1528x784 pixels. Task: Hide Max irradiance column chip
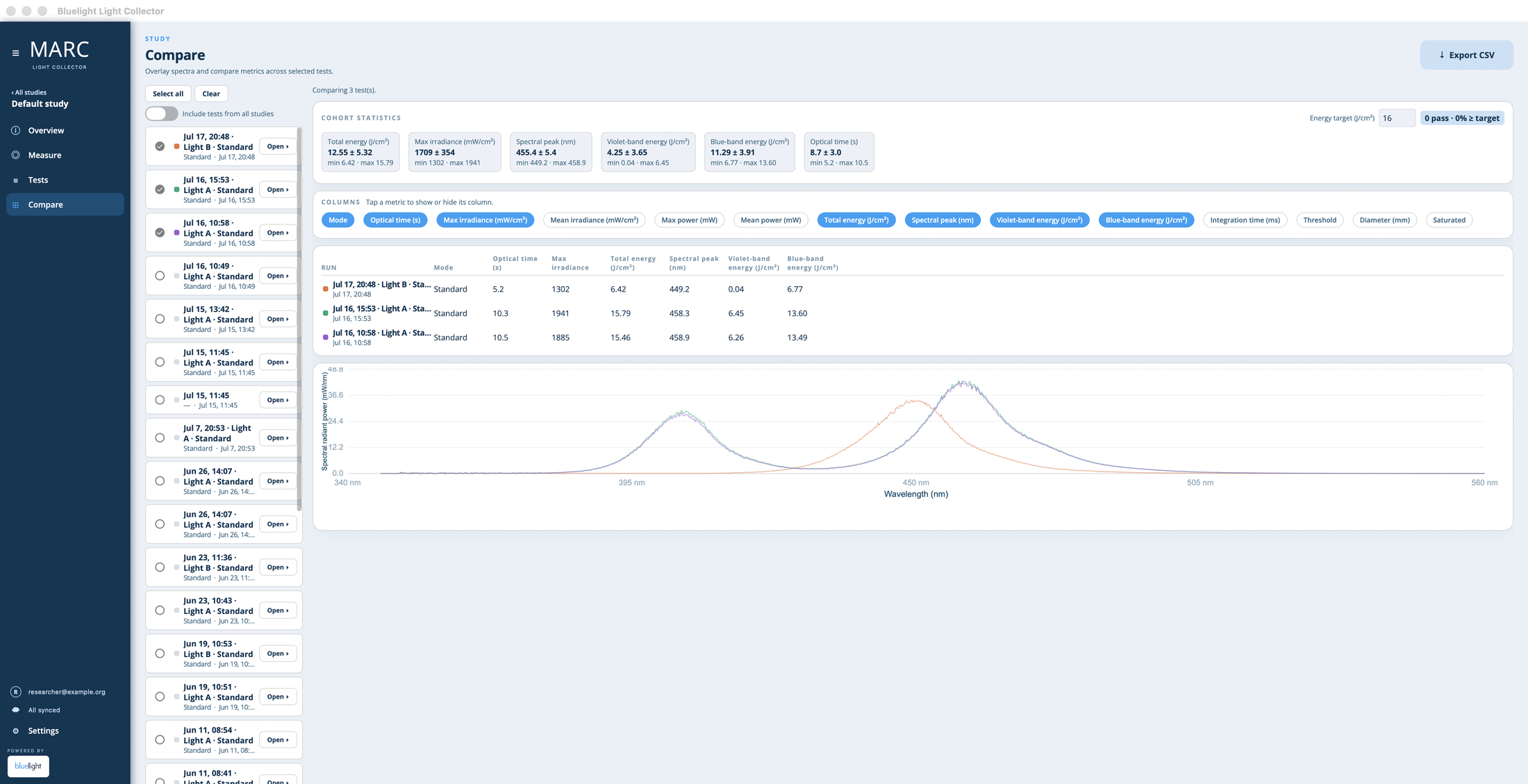tap(485, 220)
